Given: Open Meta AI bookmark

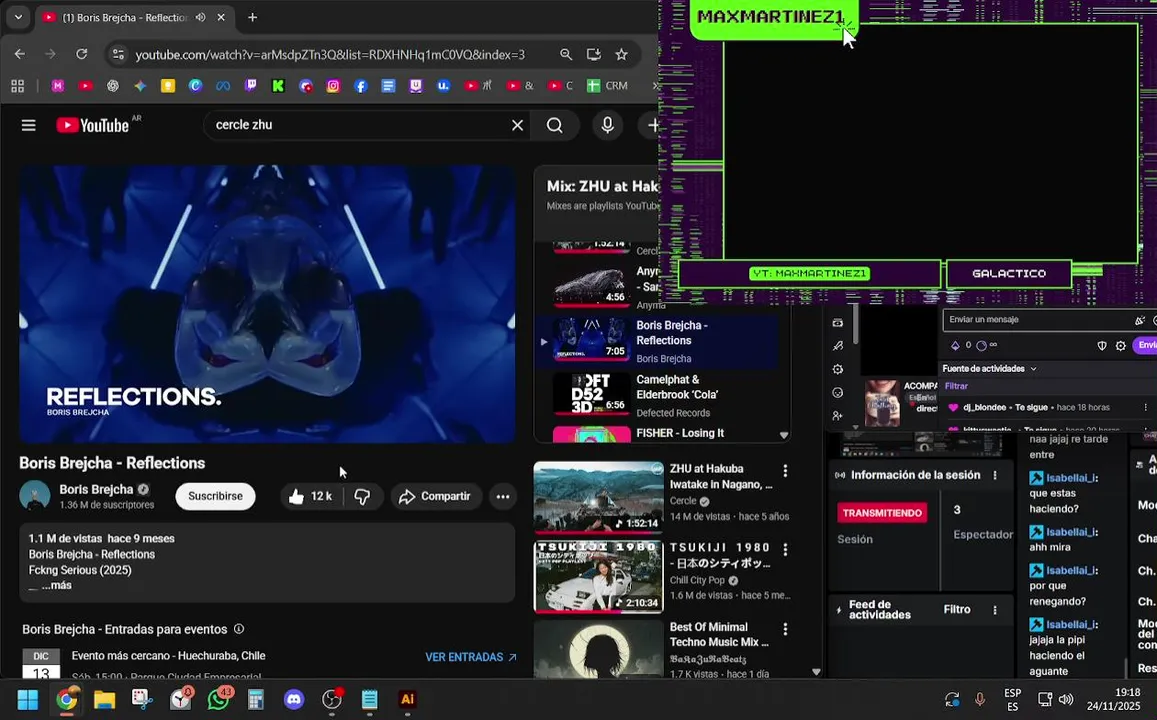Looking at the screenshot, I should click(x=223, y=86).
